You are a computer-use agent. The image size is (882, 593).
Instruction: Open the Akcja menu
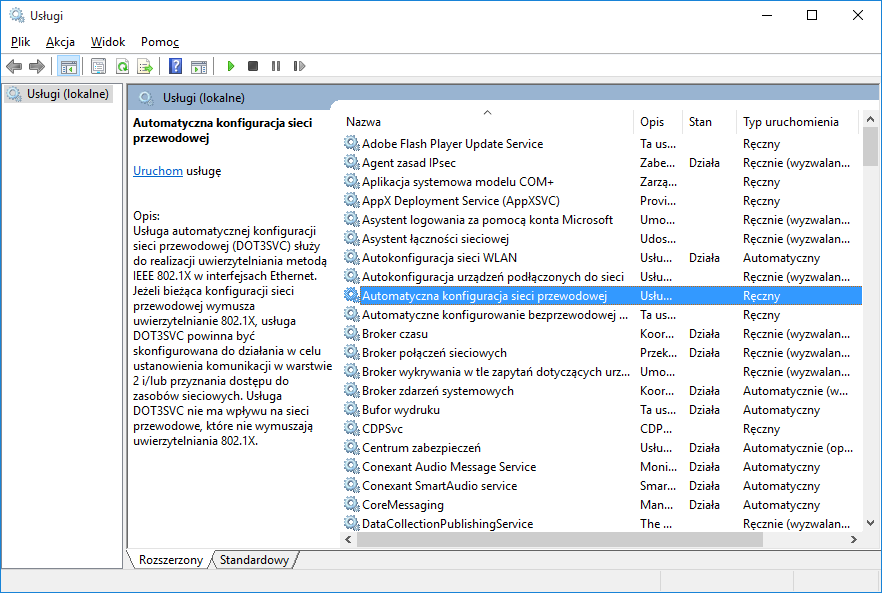tap(60, 42)
